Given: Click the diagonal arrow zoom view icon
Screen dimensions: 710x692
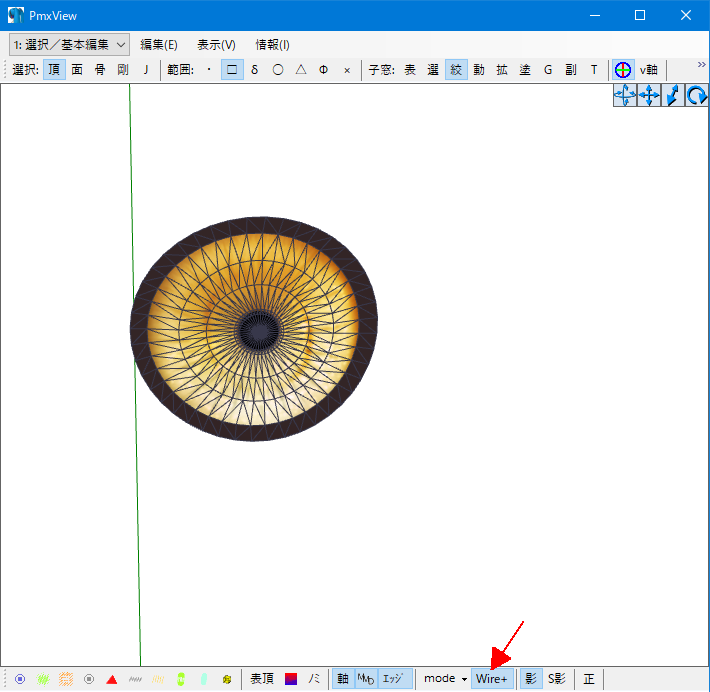Looking at the screenshot, I should click(673, 96).
